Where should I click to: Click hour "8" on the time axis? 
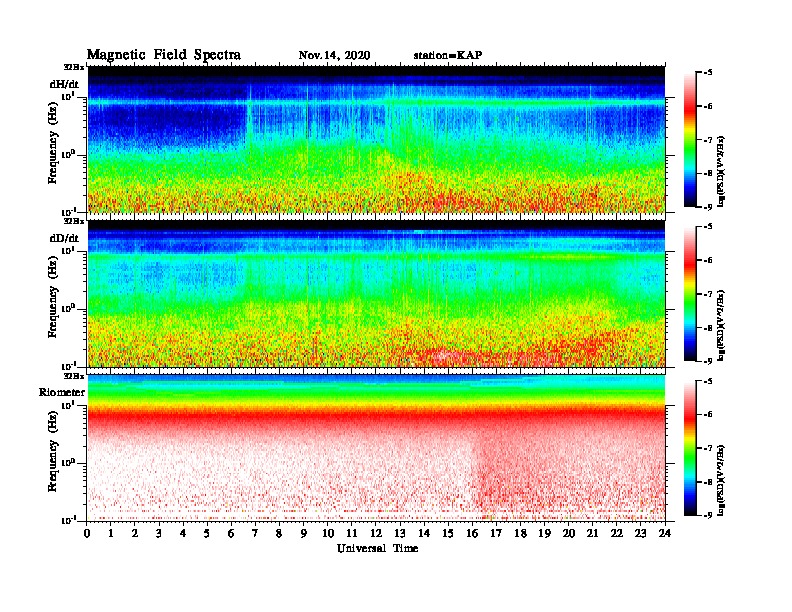click(279, 533)
